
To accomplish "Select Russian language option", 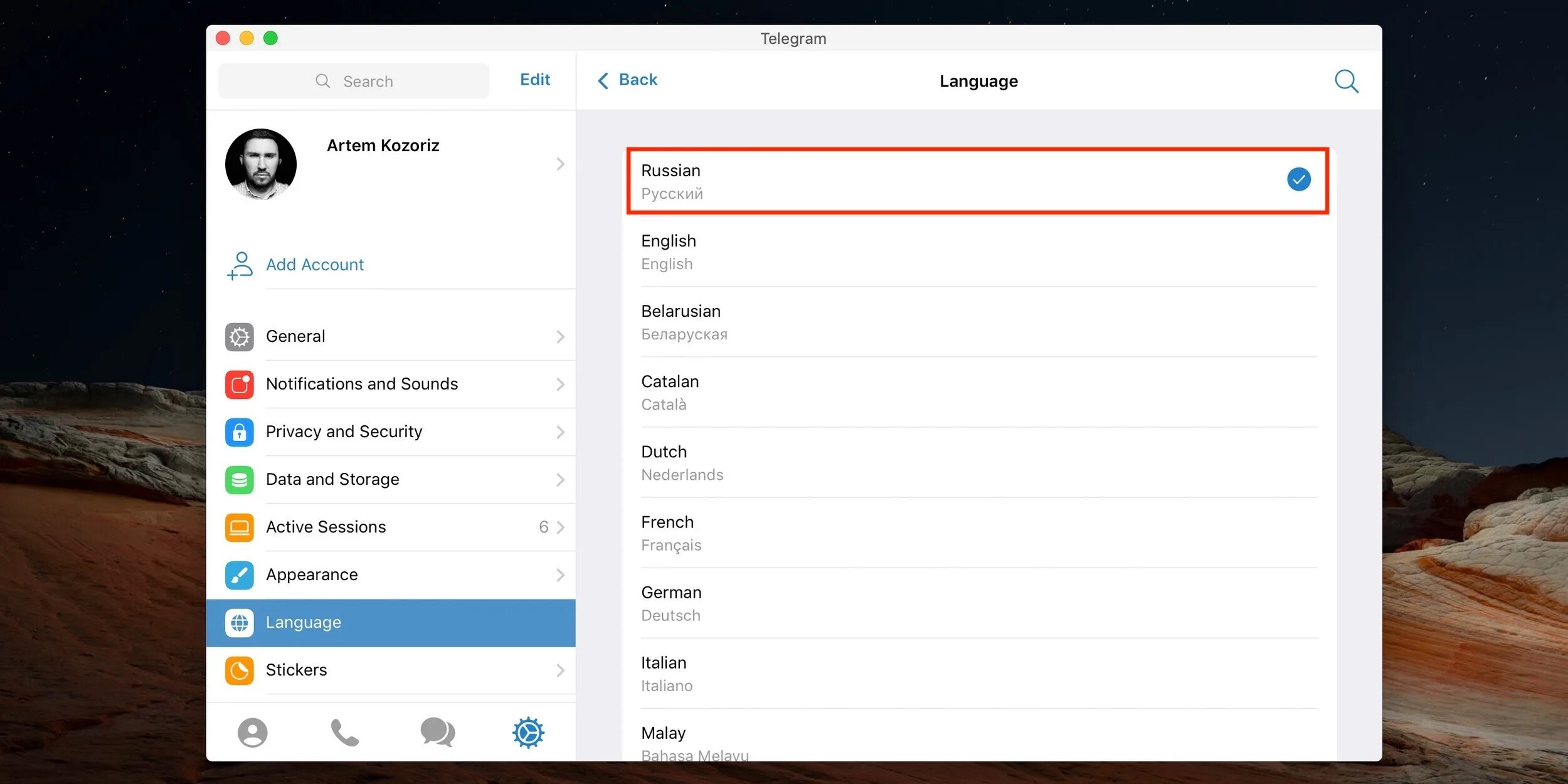I will [x=978, y=181].
